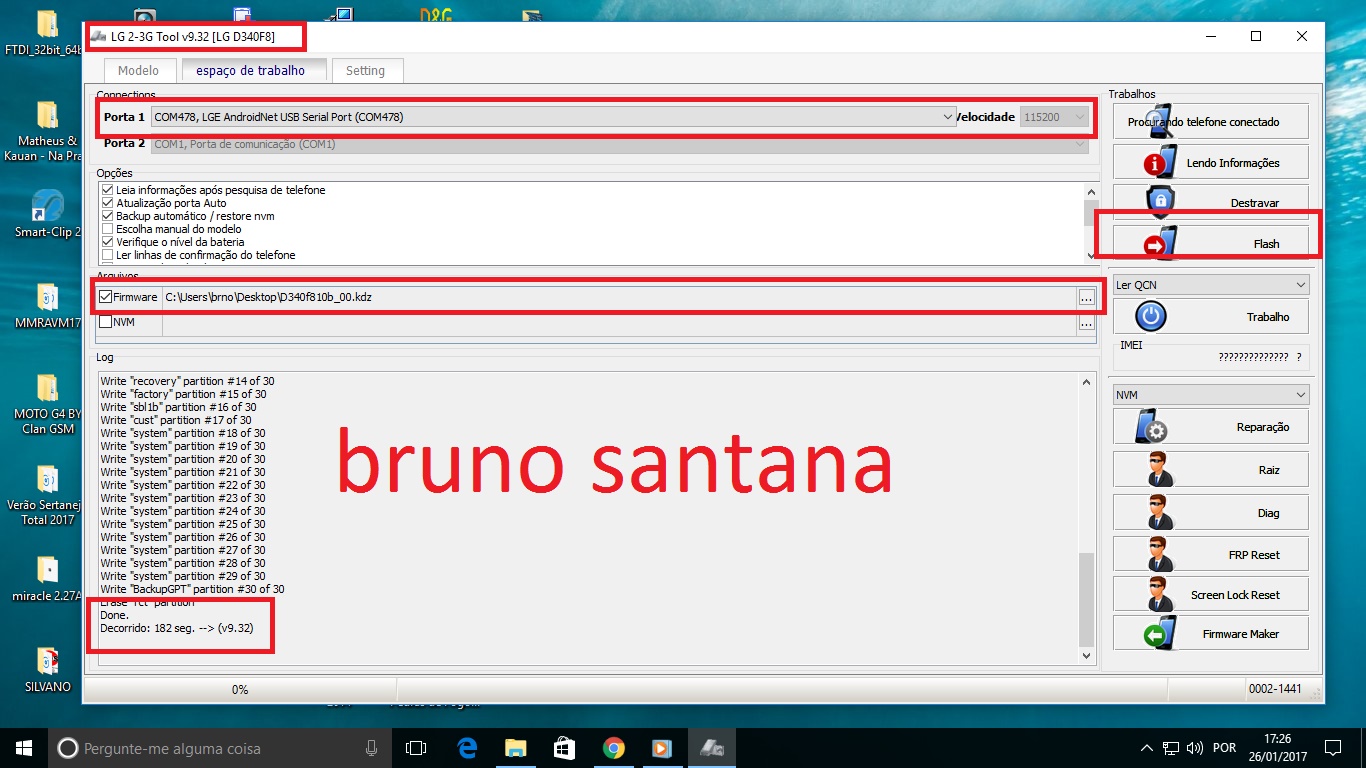Click the Cortana search box
Viewport: 1366px width, 768px height.
click(220, 748)
